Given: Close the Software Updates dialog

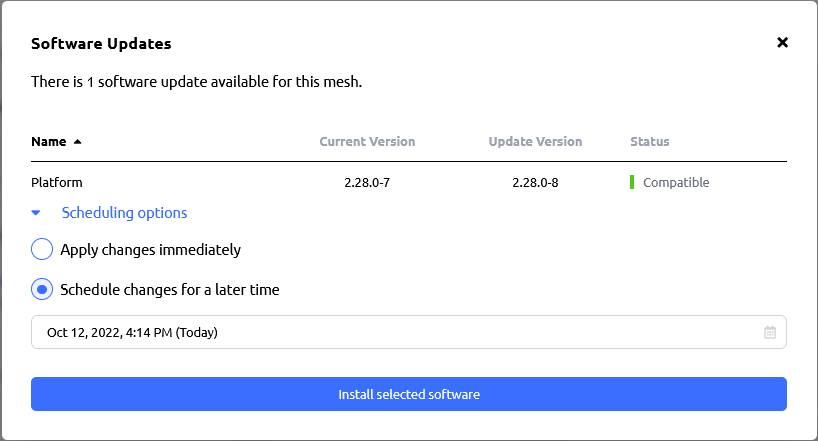Looking at the screenshot, I should click(782, 42).
